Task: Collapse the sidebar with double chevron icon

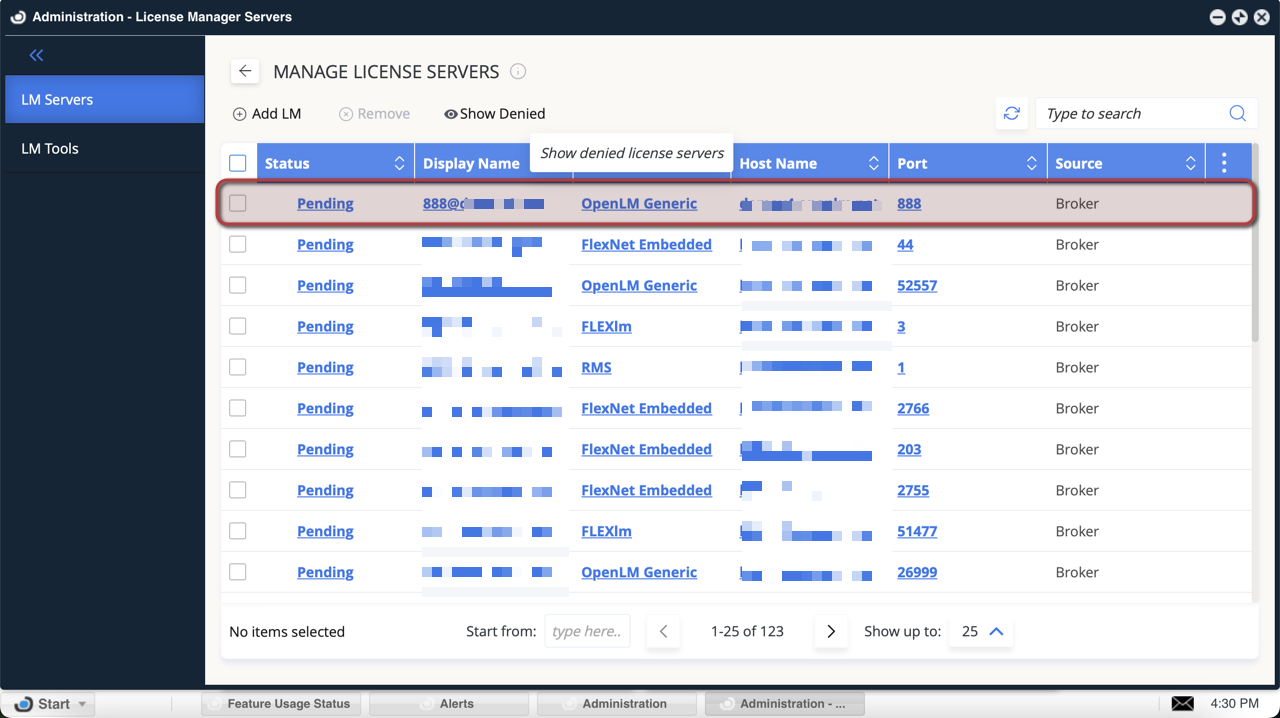Action: (37, 56)
